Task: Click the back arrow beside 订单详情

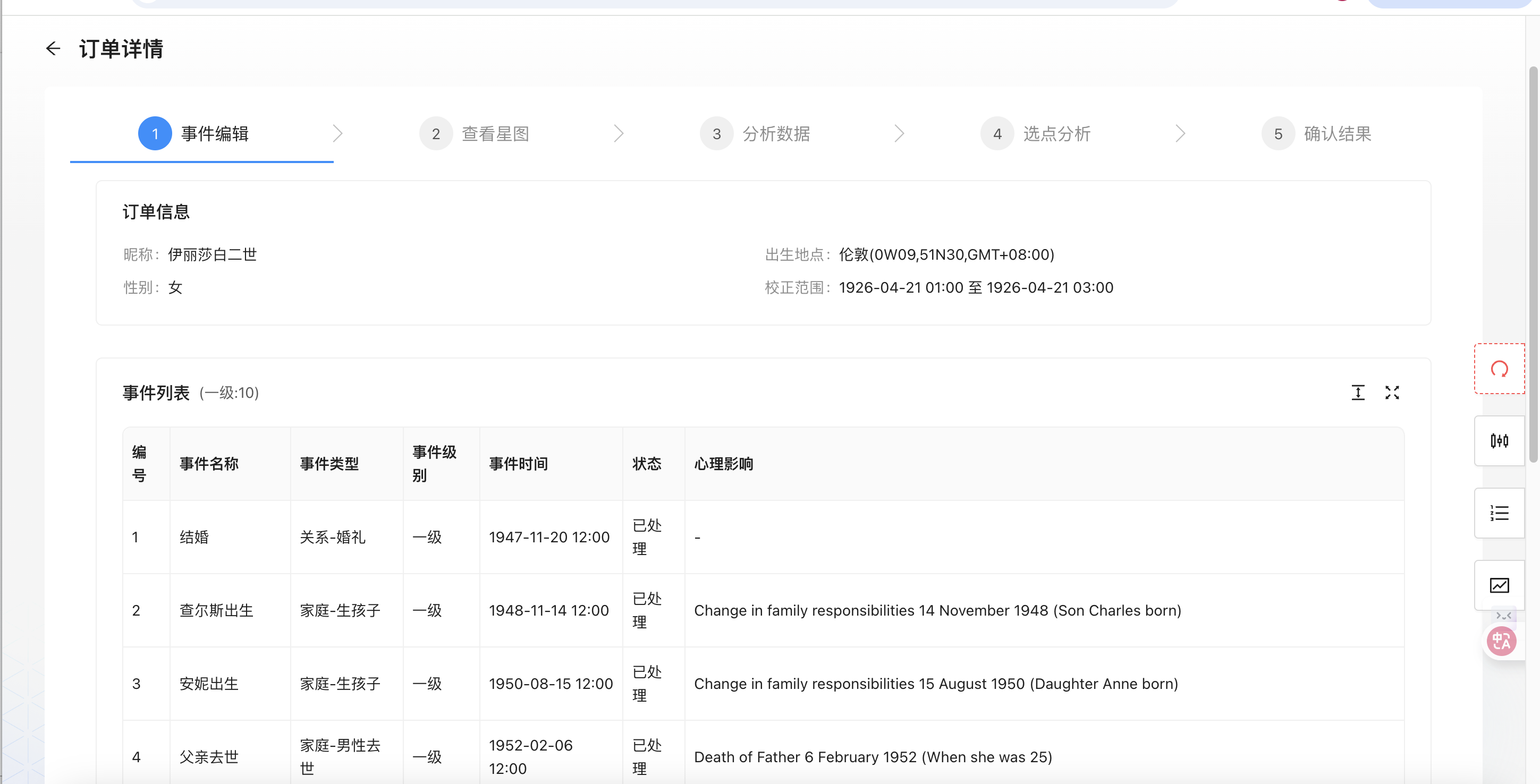Action: [53, 48]
